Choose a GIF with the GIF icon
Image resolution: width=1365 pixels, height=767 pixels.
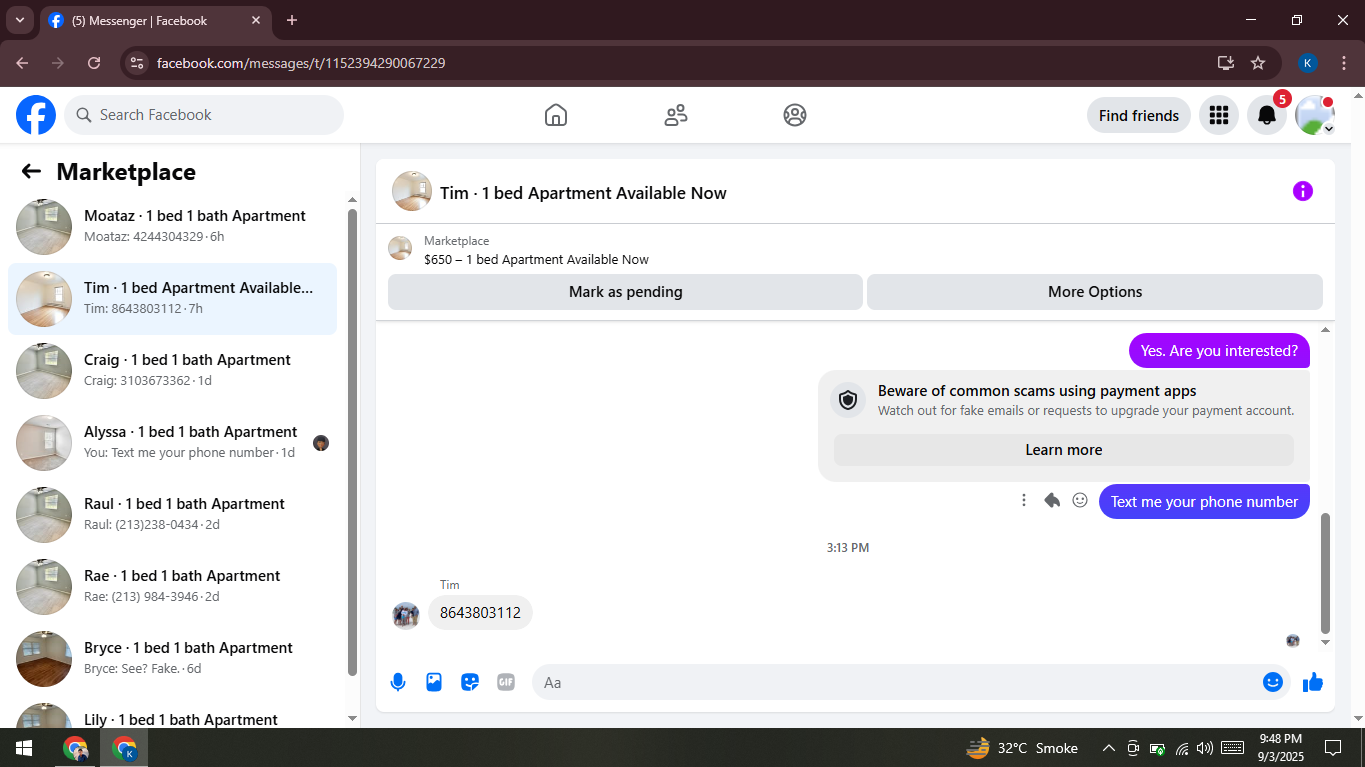click(x=506, y=682)
